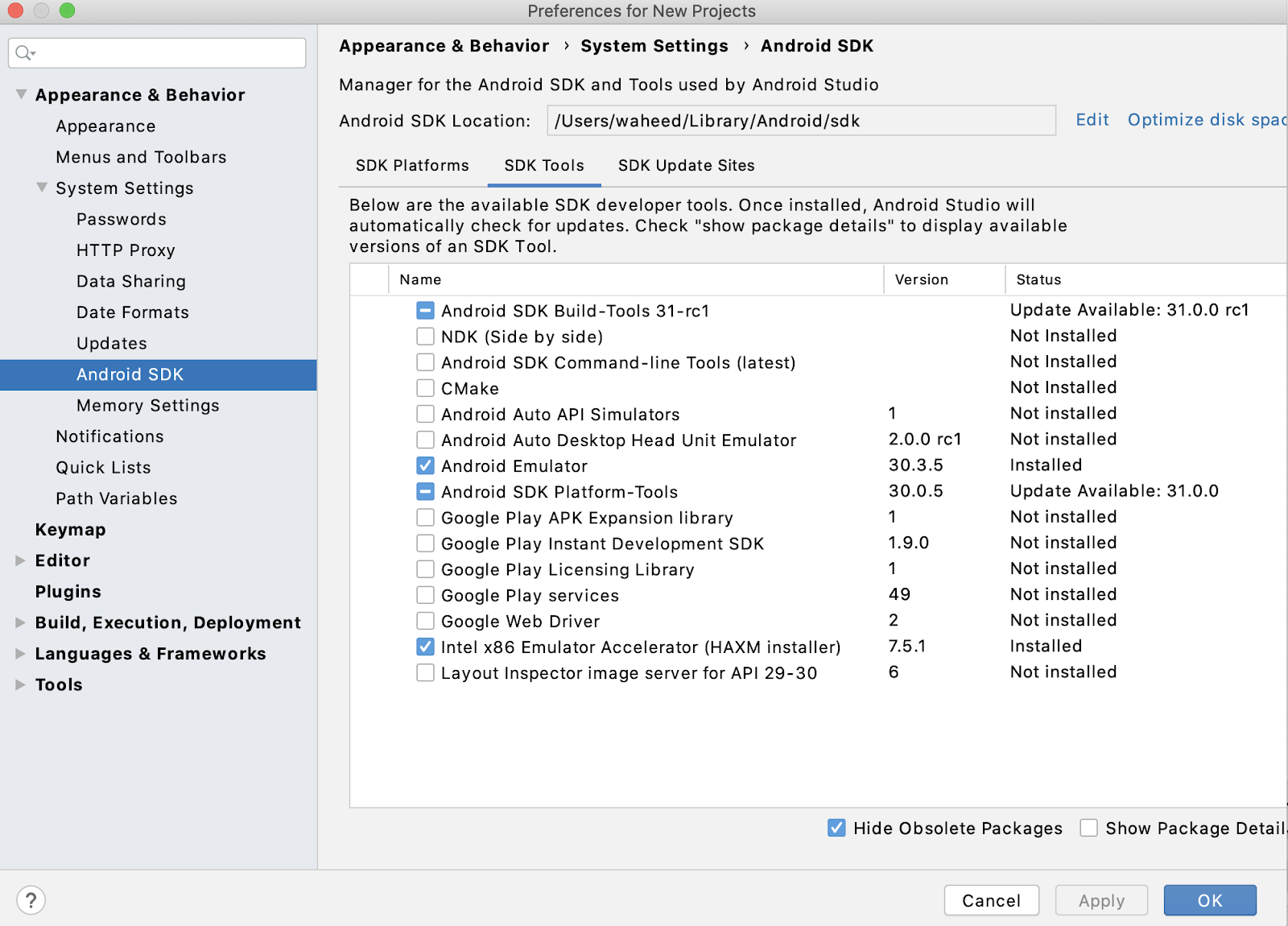
Task: Expand Build, Execution, Deployment section
Action: [21, 622]
